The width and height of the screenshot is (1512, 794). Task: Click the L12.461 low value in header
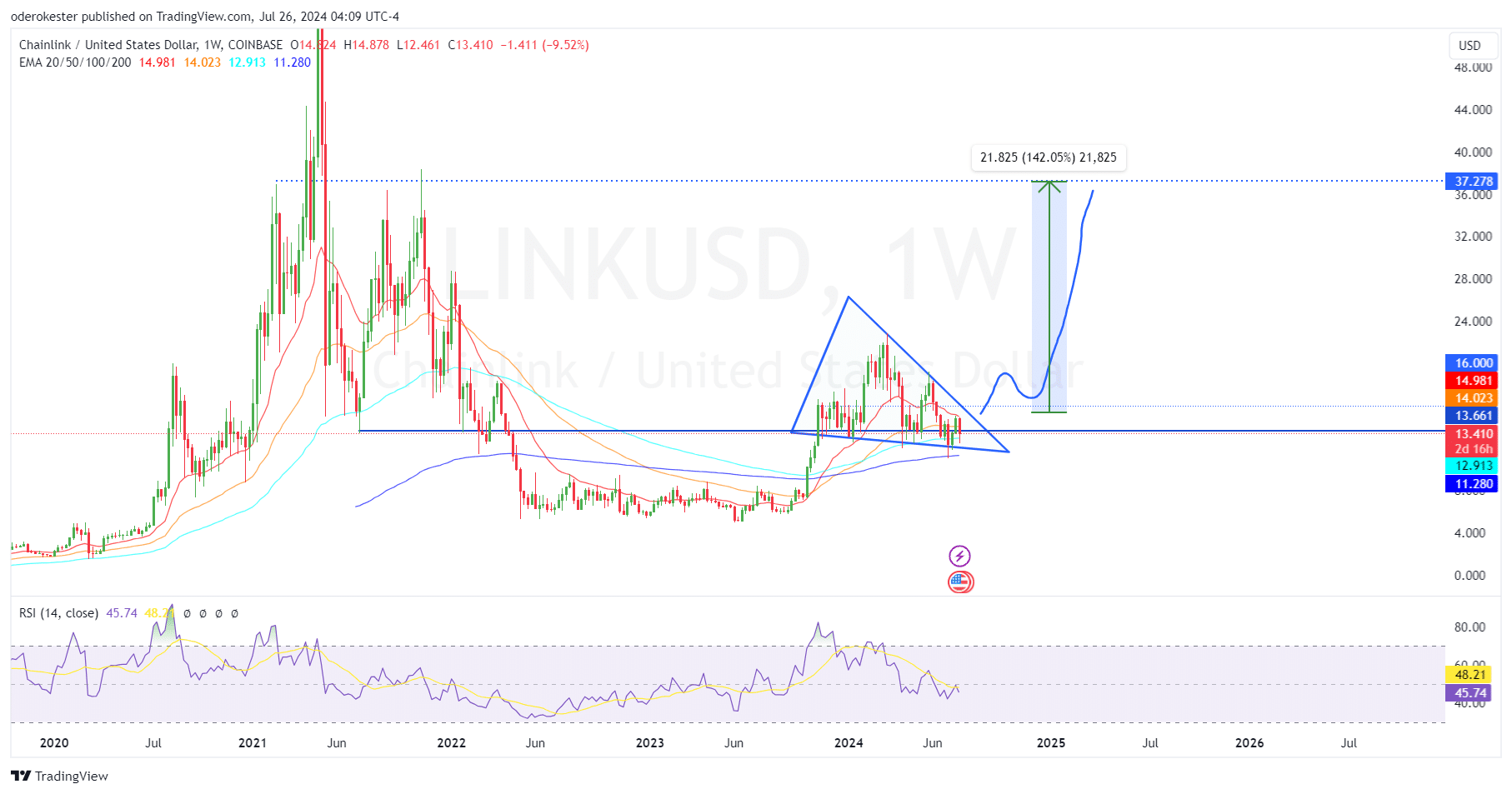(418, 45)
